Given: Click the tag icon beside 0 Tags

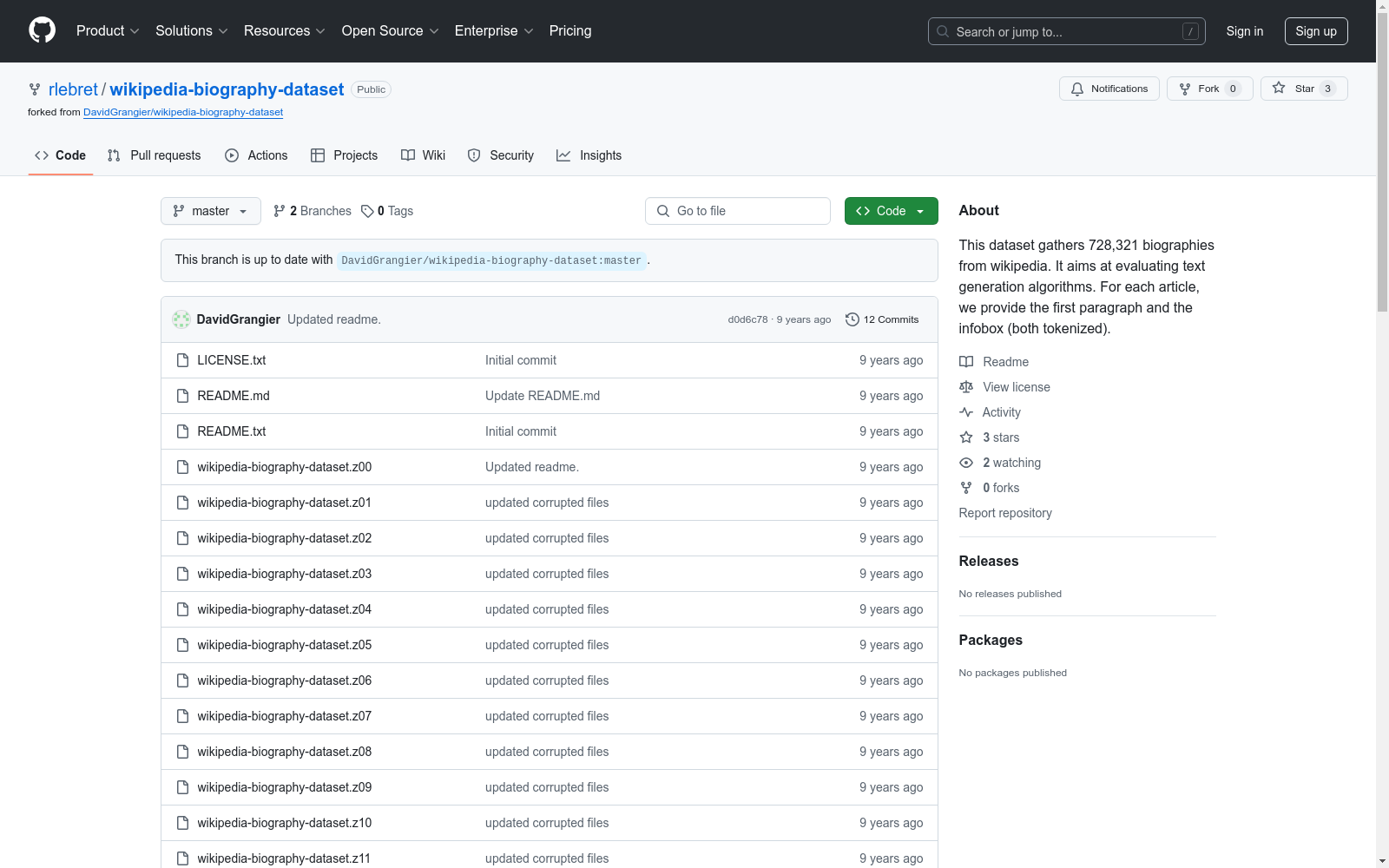Looking at the screenshot, I should point(367,211).
